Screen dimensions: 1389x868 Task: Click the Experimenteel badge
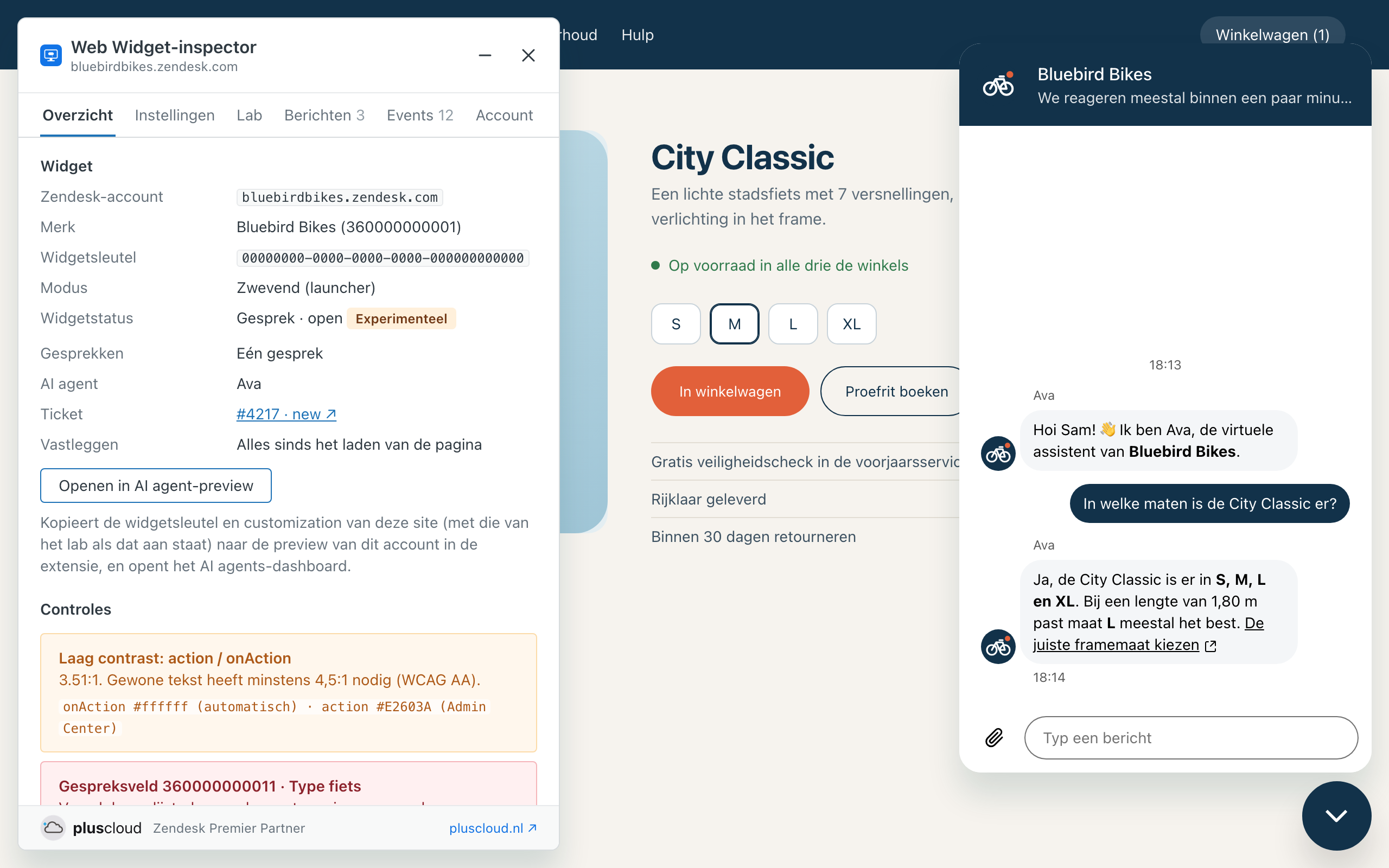click(401, 318)
